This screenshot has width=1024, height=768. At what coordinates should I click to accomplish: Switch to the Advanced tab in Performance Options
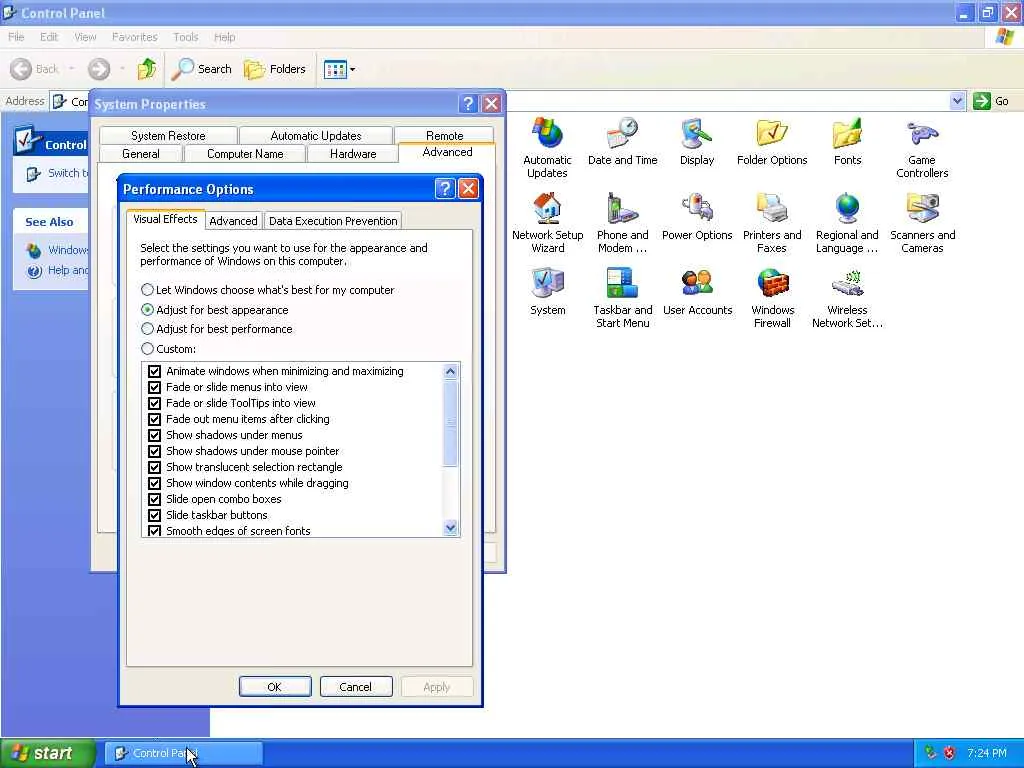[x=233, y=221]
